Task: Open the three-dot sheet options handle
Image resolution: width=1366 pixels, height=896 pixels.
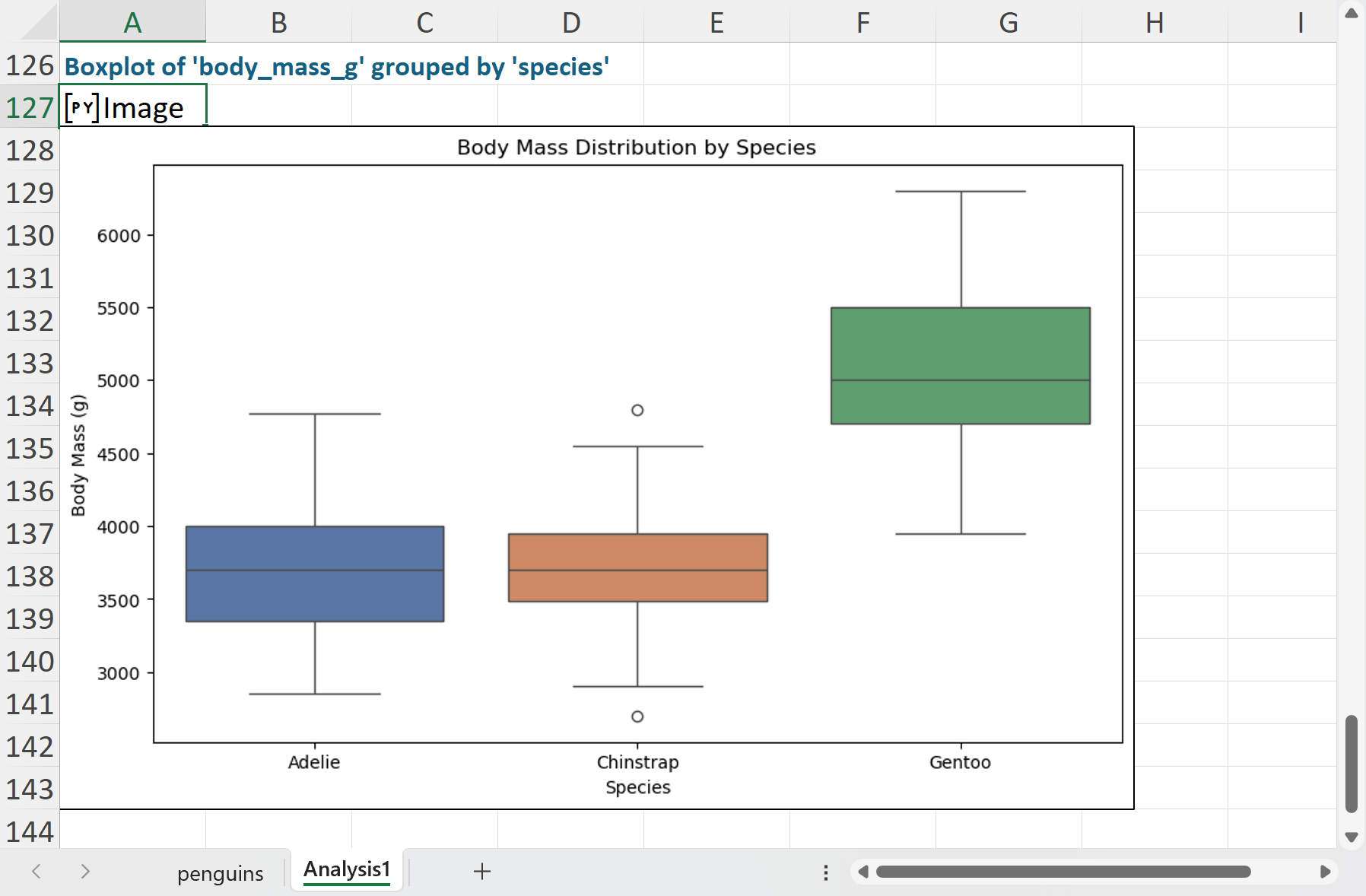Action: coord(825,872)
